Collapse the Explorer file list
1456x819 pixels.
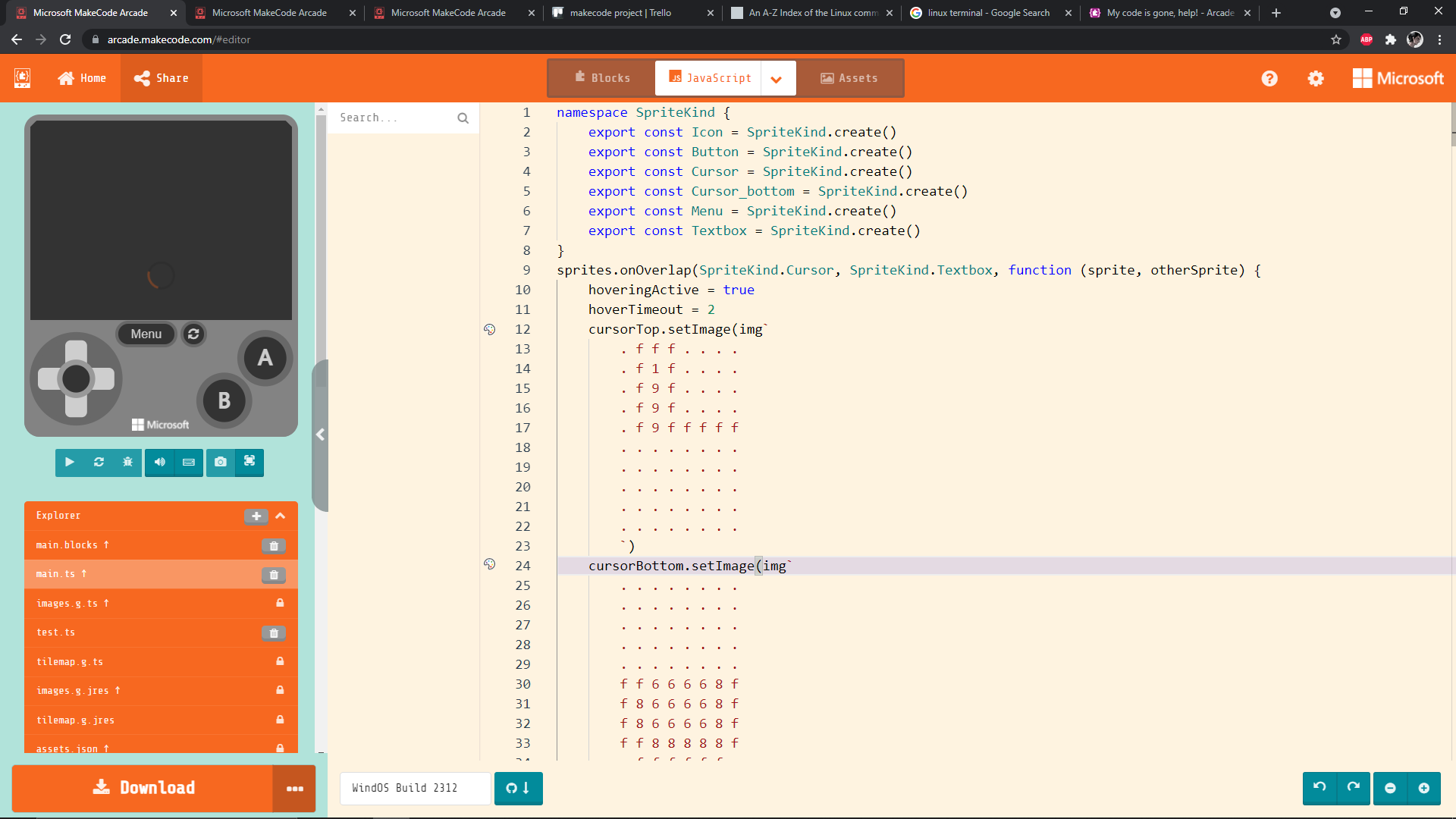[x=281, y=516]
